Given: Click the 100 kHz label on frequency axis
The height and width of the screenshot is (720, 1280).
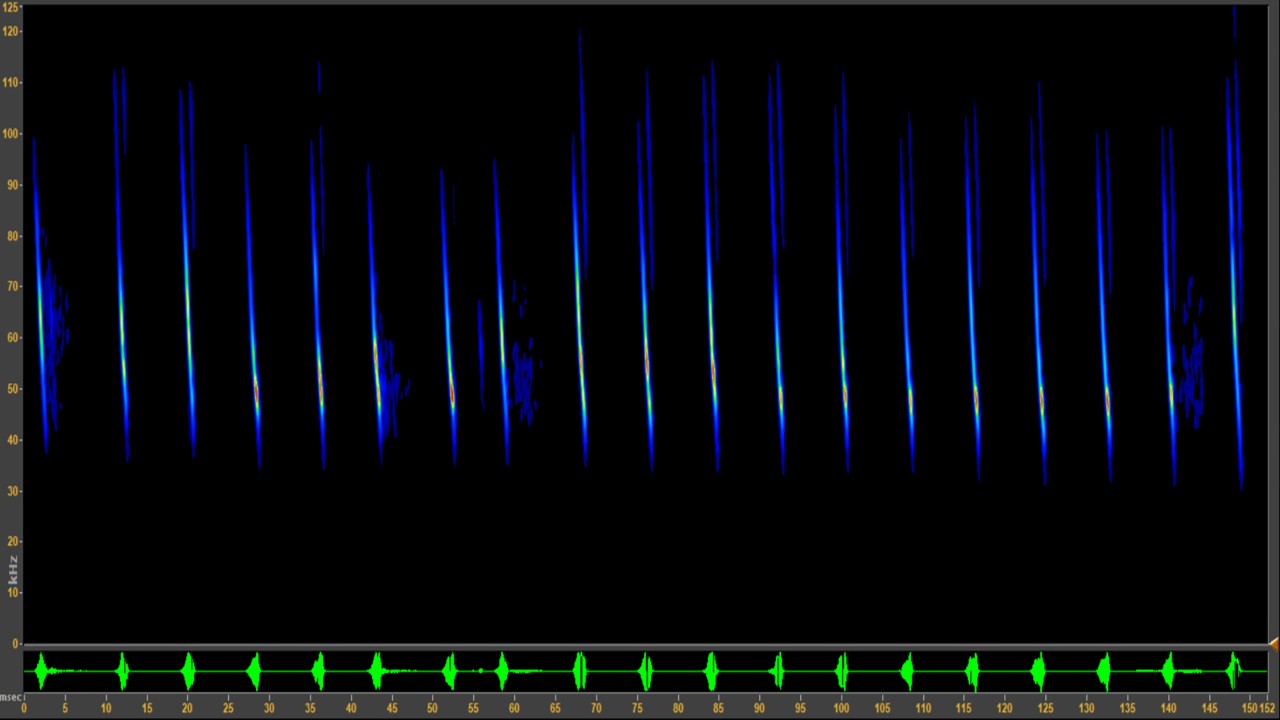Looking at the screenshot, I should pos(11,134).
